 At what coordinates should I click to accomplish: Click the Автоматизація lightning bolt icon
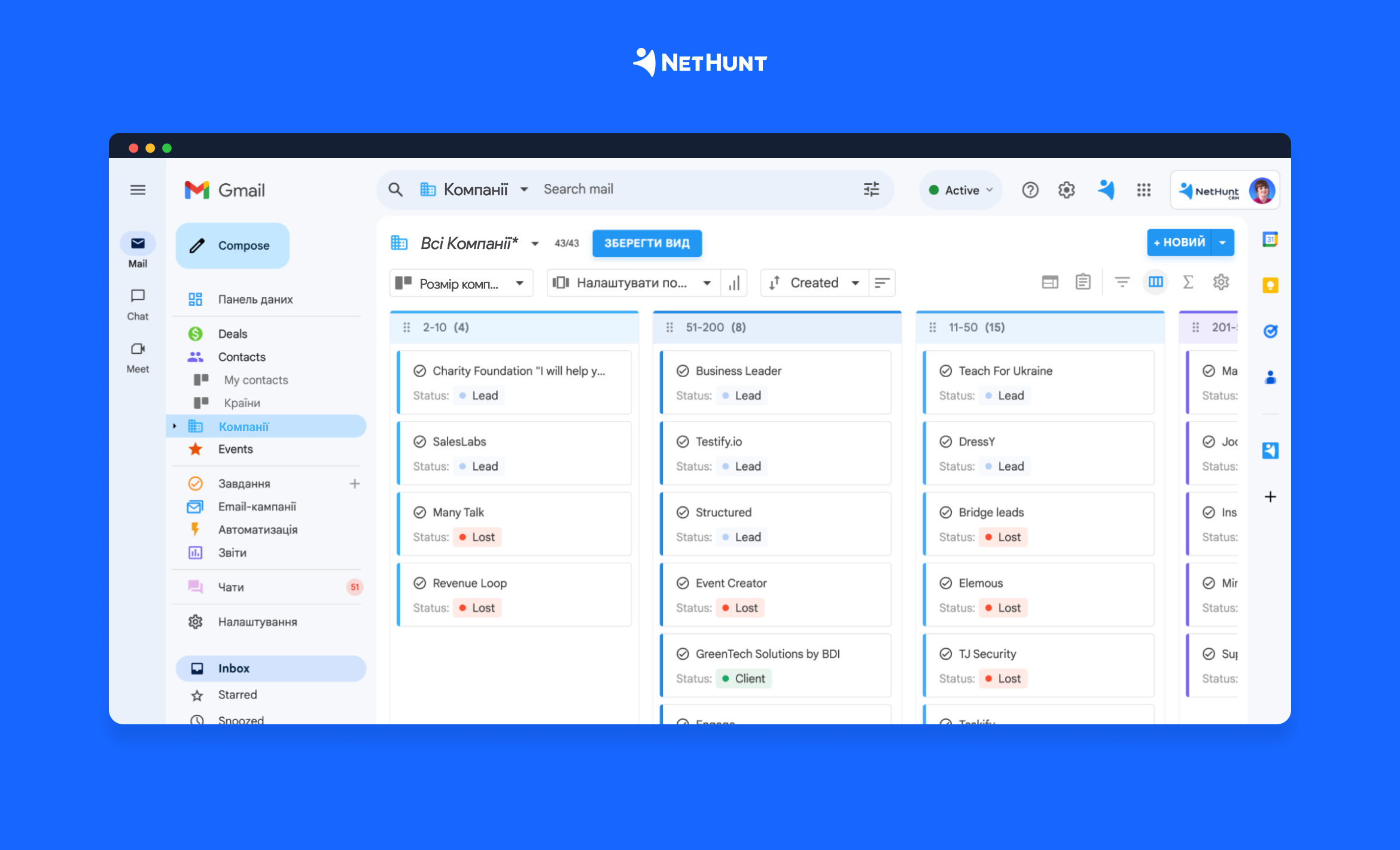[195, 529]
